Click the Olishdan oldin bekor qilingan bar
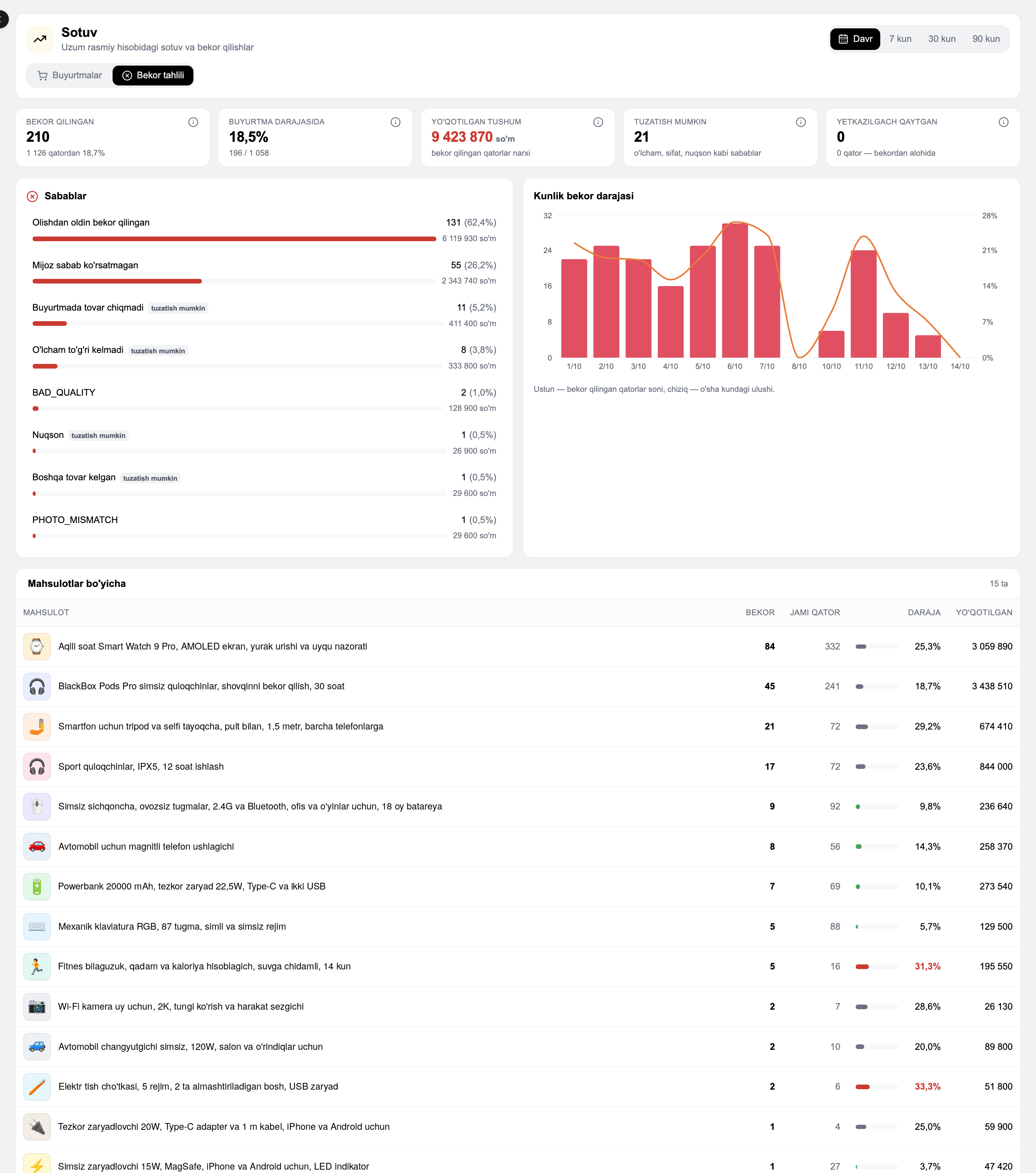Image resolution: width=1036 pixels, height=1173 pixels. [x=234, y=239]
